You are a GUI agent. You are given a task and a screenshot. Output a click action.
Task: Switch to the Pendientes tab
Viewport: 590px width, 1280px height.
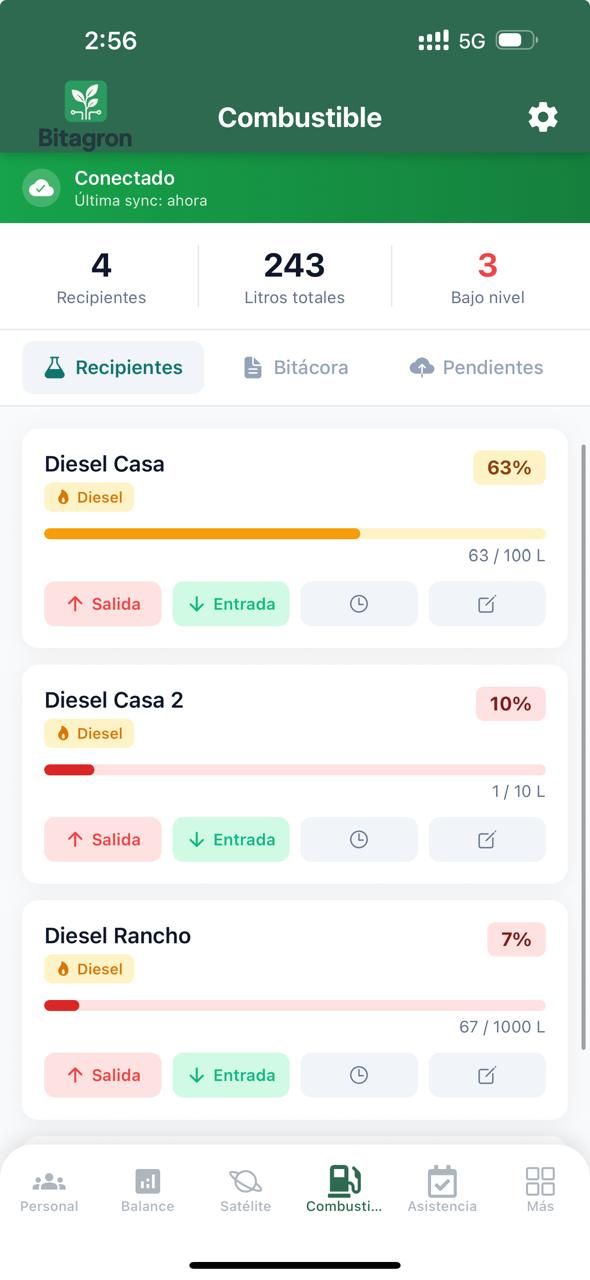click(477, 368)
